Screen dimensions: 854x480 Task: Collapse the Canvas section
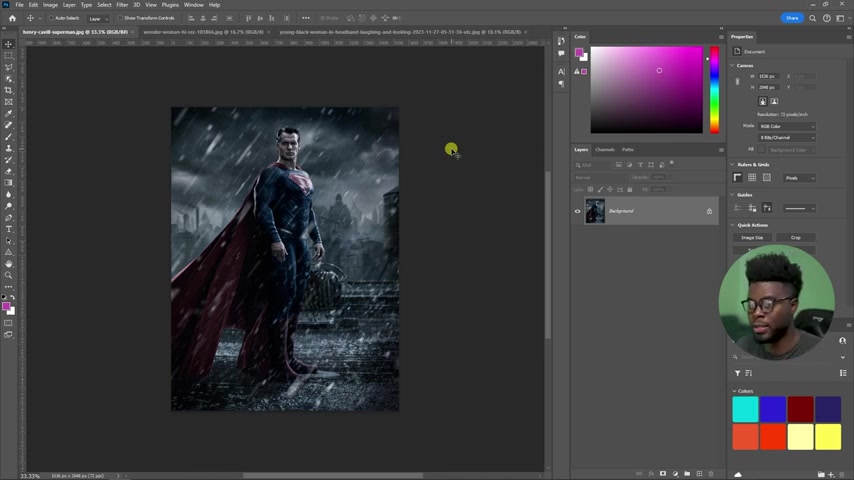[733, 65]
